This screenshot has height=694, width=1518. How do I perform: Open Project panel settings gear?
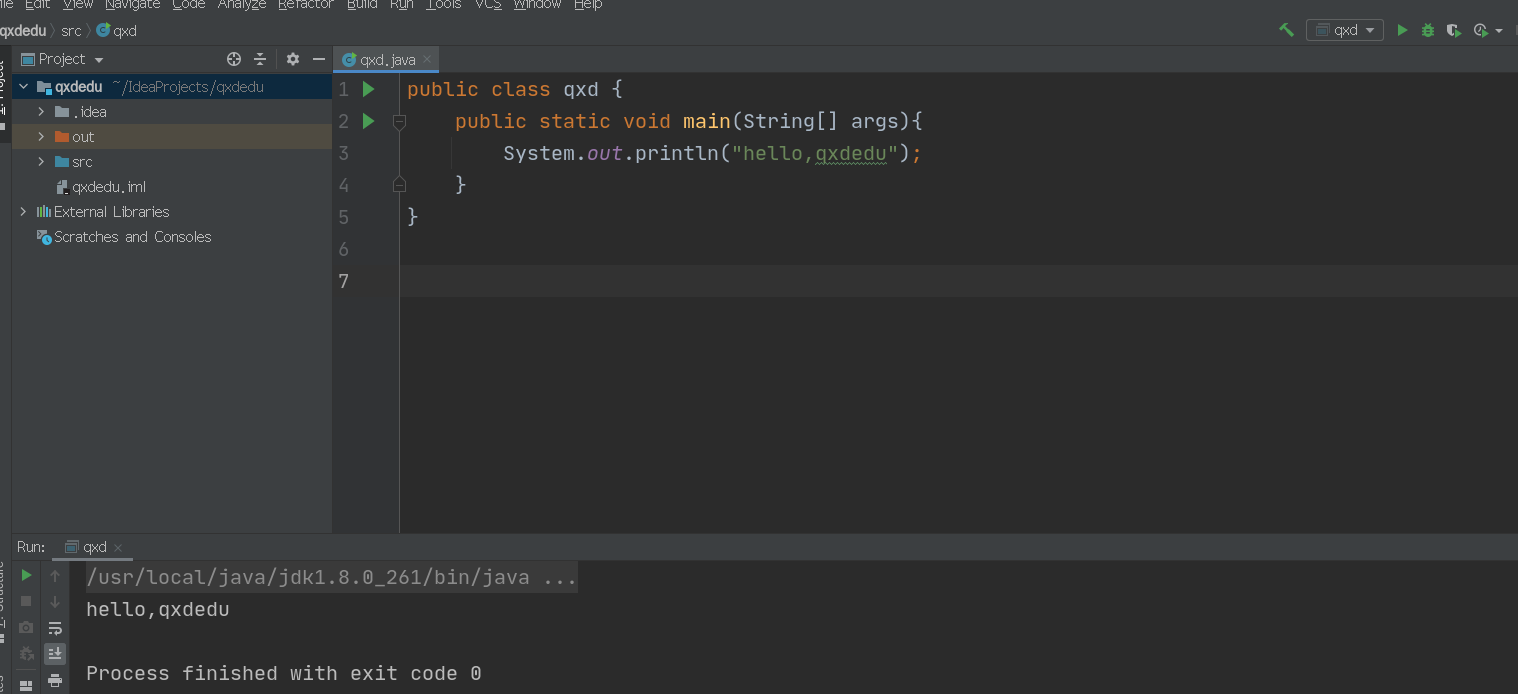(293, 59)
